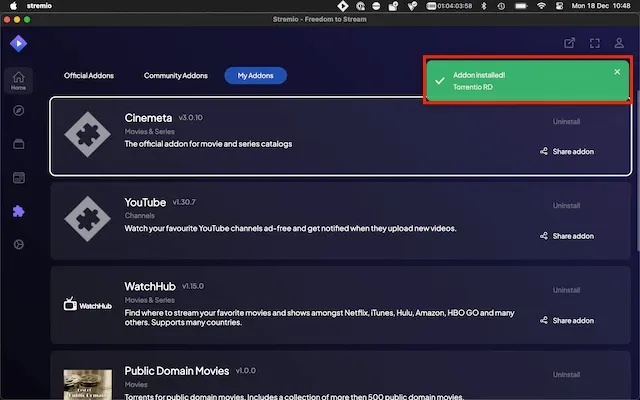Viewport: 640px width, 400px height.
Task: Open Addons puzzle icon in sidebar
Action: [18, 211]
